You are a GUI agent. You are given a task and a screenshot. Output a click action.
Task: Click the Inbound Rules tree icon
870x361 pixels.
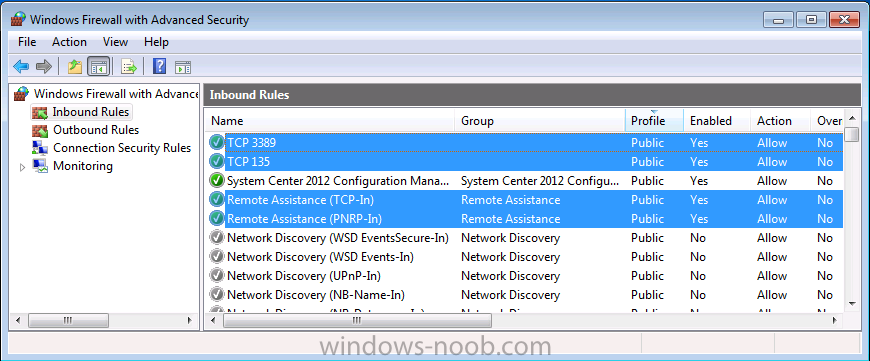coord(40,112)
